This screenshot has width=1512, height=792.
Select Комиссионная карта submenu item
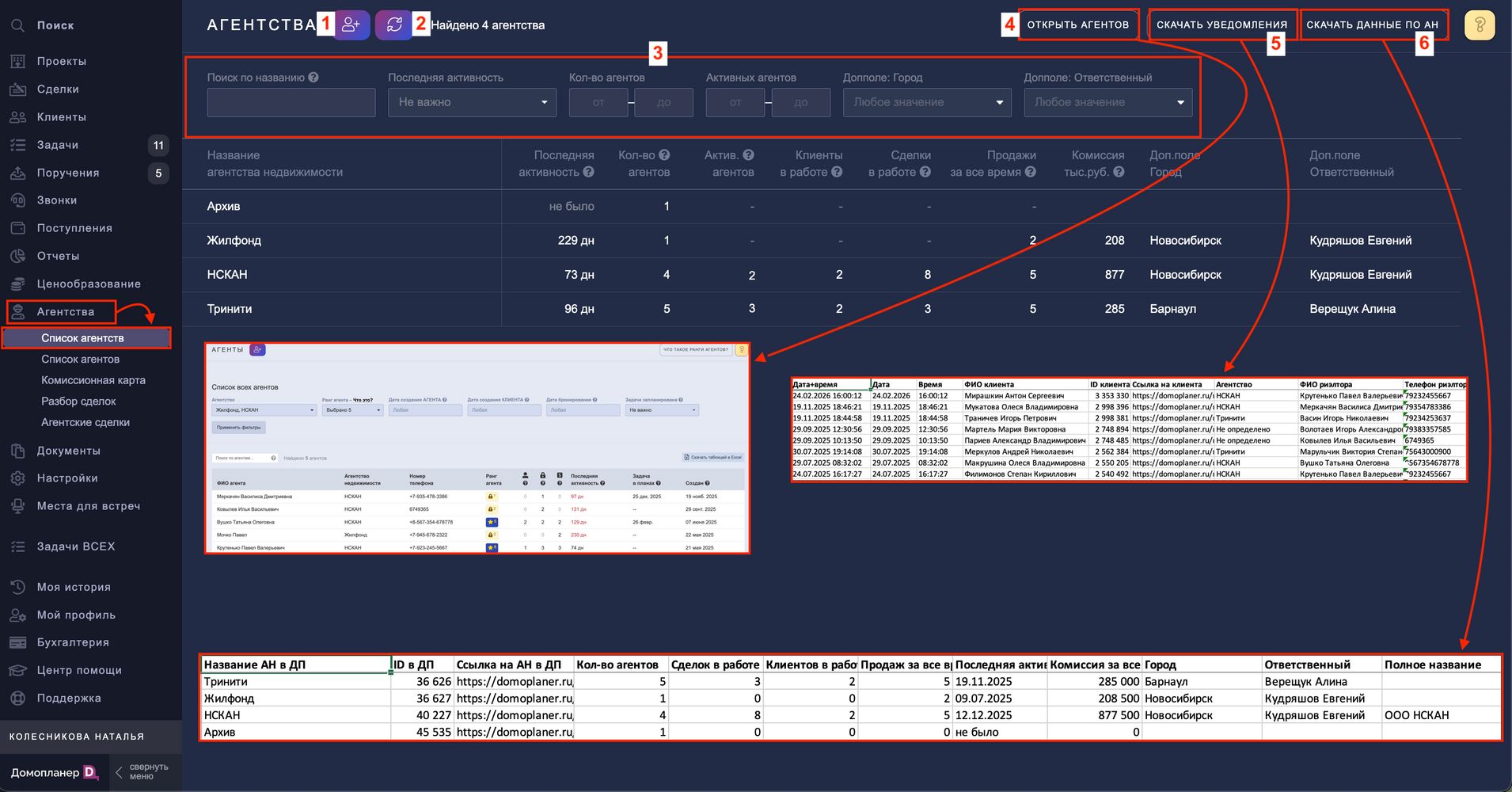click(93, 380)
